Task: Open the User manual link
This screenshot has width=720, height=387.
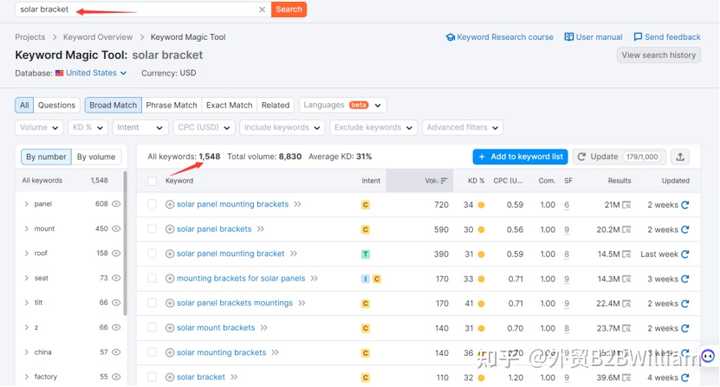Action: pos(593,37)
